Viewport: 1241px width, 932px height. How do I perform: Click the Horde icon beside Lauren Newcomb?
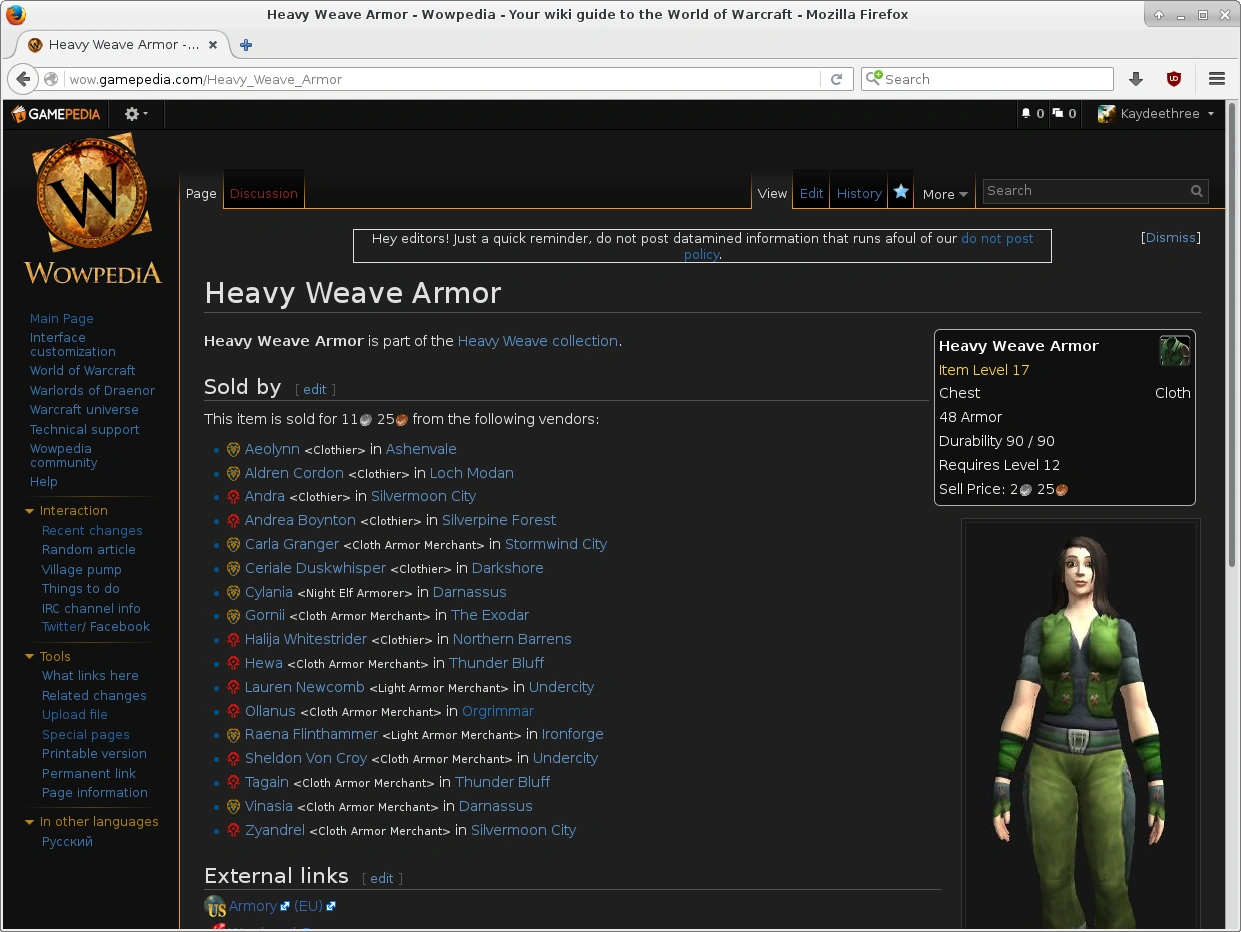tap(233, 688)
